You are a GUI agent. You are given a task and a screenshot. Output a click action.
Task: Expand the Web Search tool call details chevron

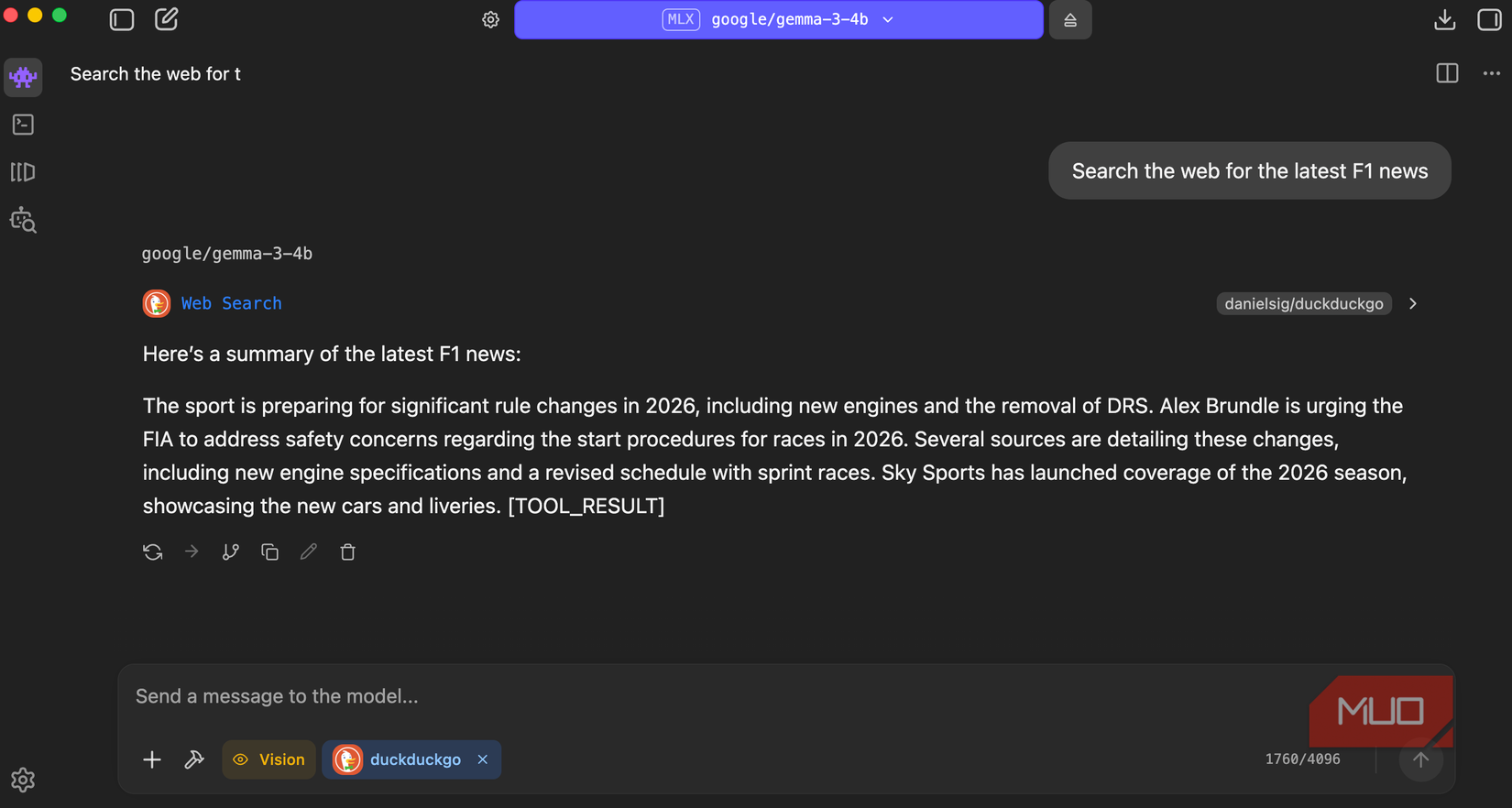point(1413,303)
